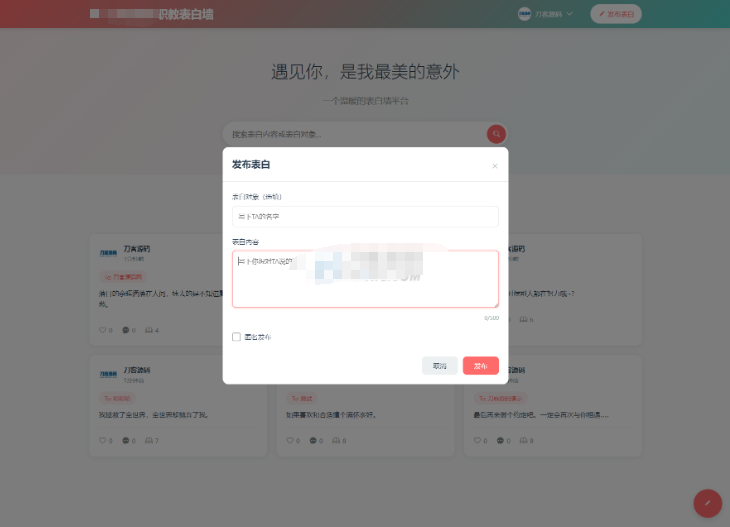Click the floating red pencil button
730x527 pixels.
tap(708, 503)
